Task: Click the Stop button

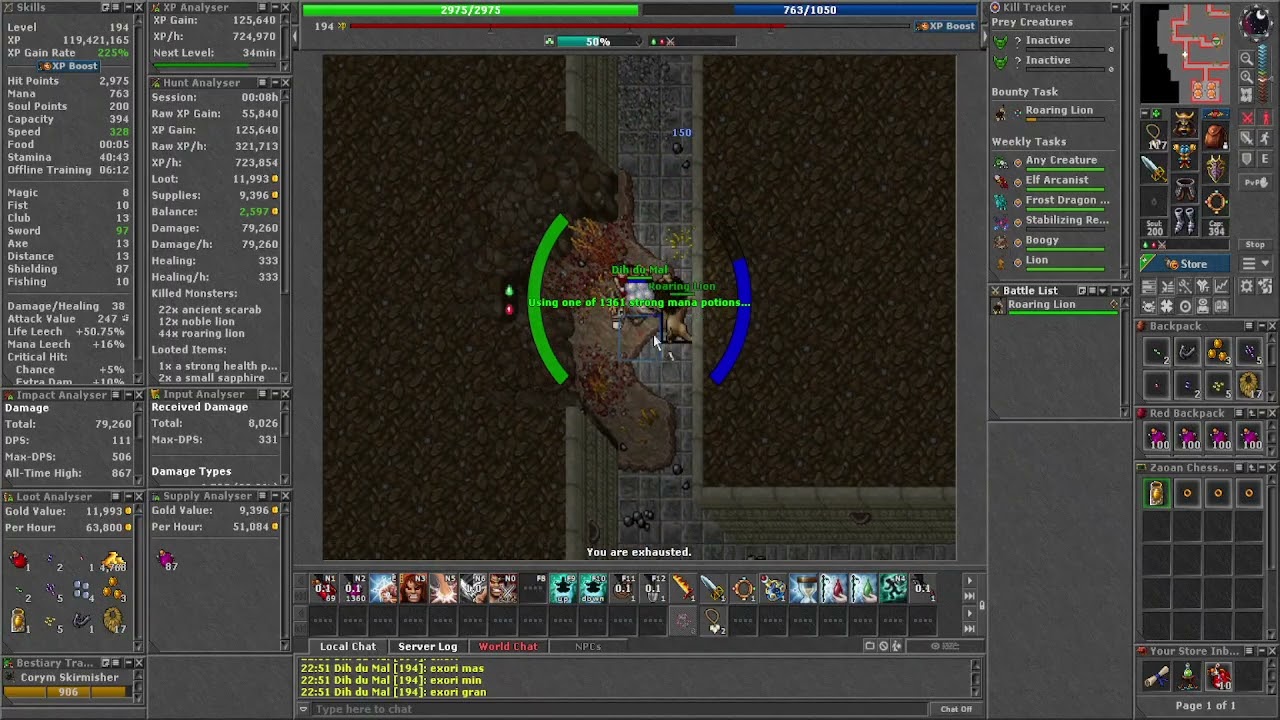Action: (x=1255, y=244)
